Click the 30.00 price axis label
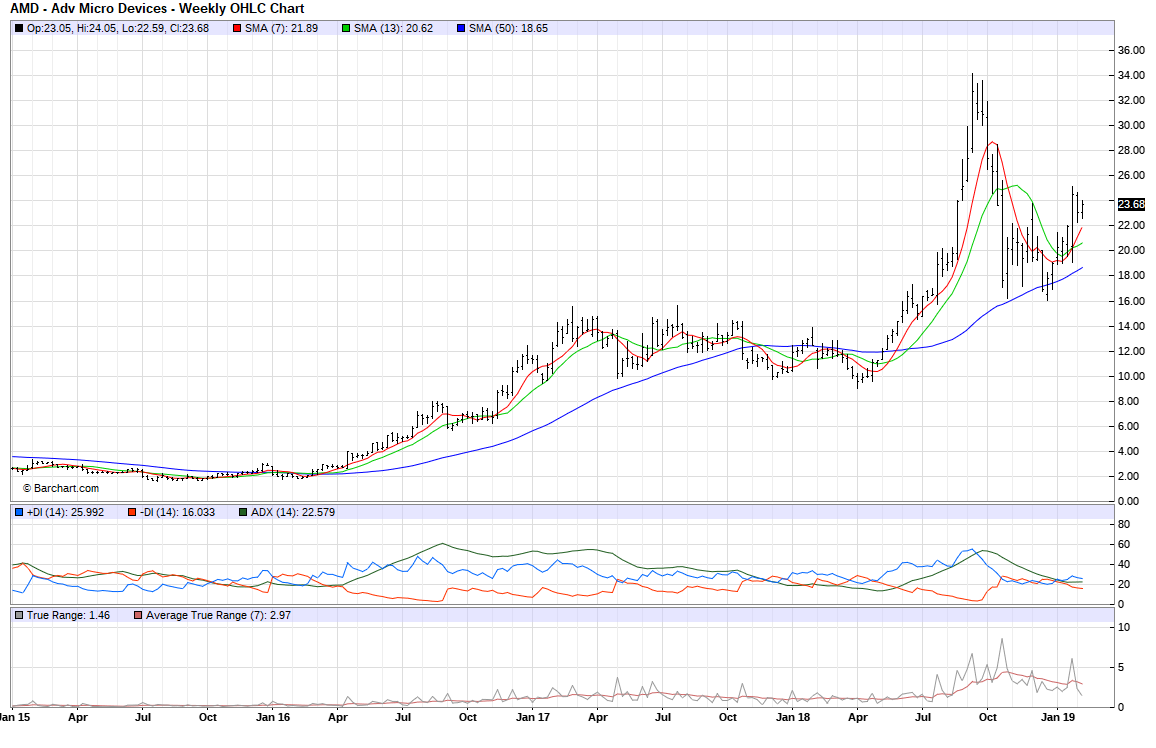 [x=1132, y=125]
